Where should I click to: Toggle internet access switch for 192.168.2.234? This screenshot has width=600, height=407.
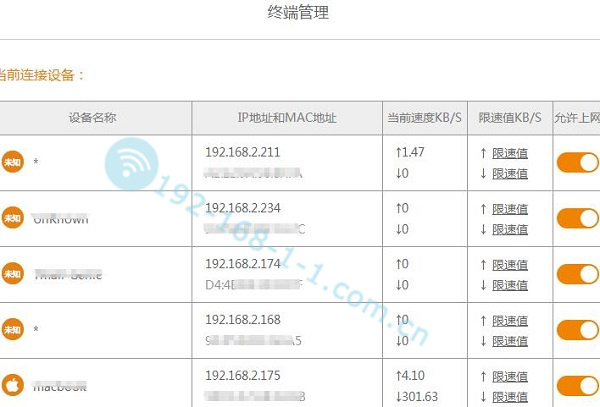(x=577, y=218)
